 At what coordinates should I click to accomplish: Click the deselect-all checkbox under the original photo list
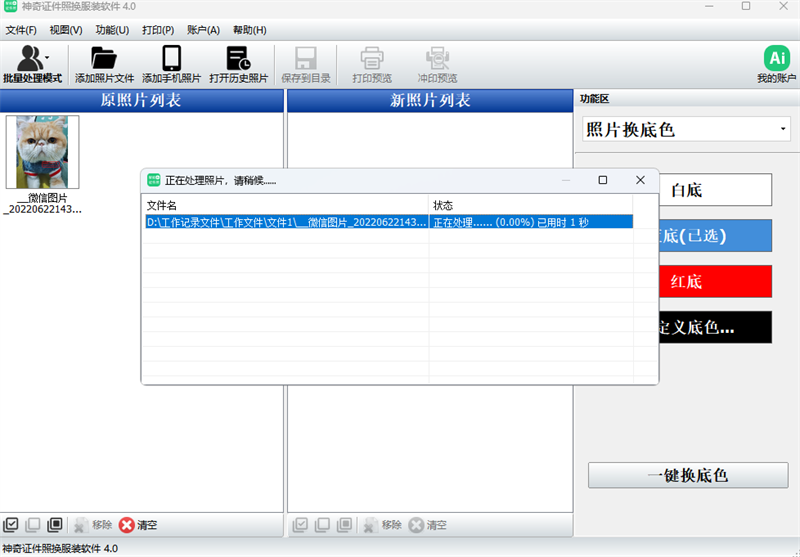[33, 525]
